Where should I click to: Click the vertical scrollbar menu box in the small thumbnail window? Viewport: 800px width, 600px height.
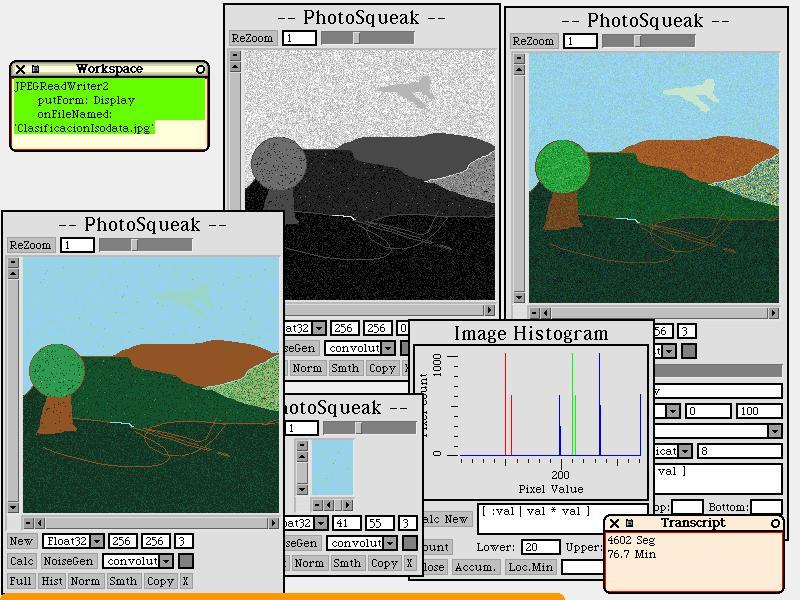[302, 445]
